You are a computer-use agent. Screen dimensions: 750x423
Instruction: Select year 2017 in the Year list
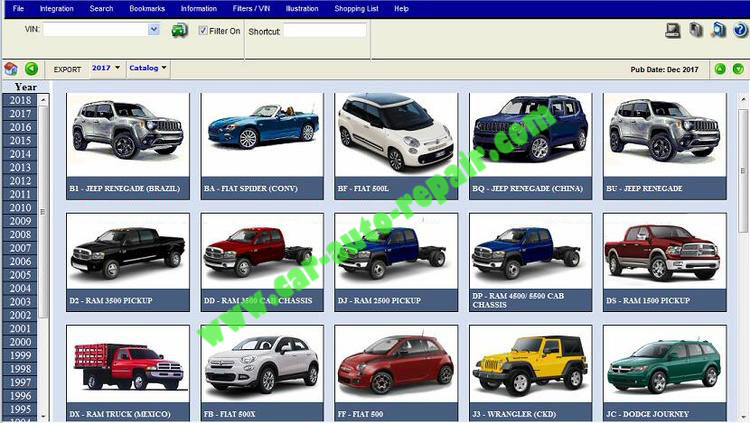click(x=20, y=114)
